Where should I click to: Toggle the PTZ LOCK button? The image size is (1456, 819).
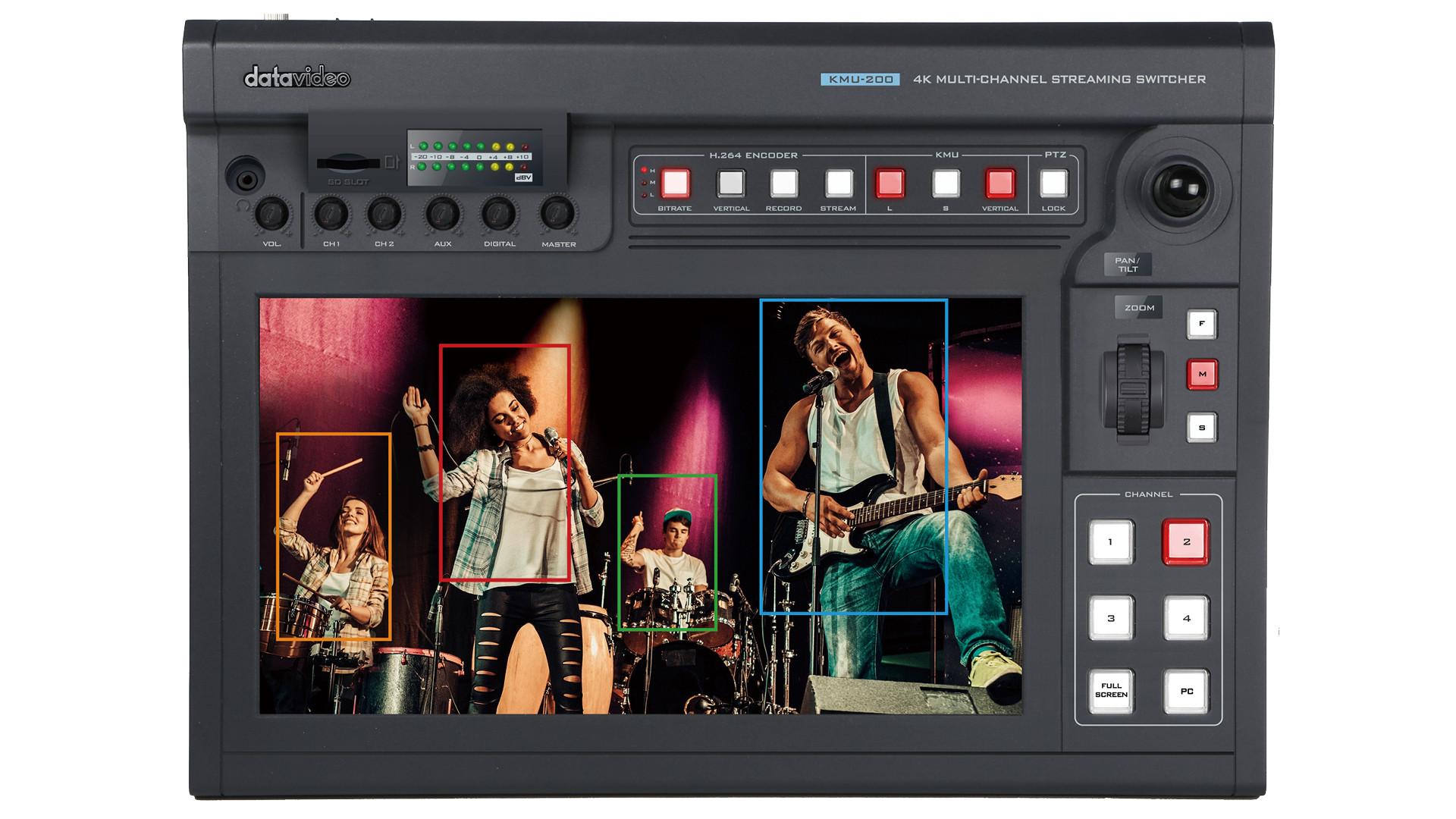[x=1053, y=183]
